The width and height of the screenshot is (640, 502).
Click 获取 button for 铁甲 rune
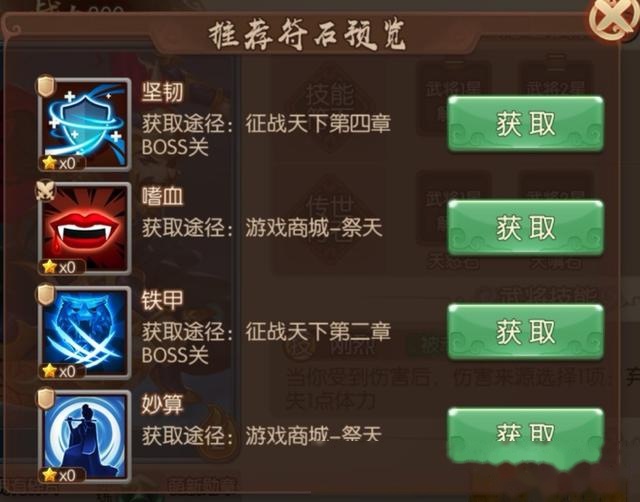coord(526,332)
